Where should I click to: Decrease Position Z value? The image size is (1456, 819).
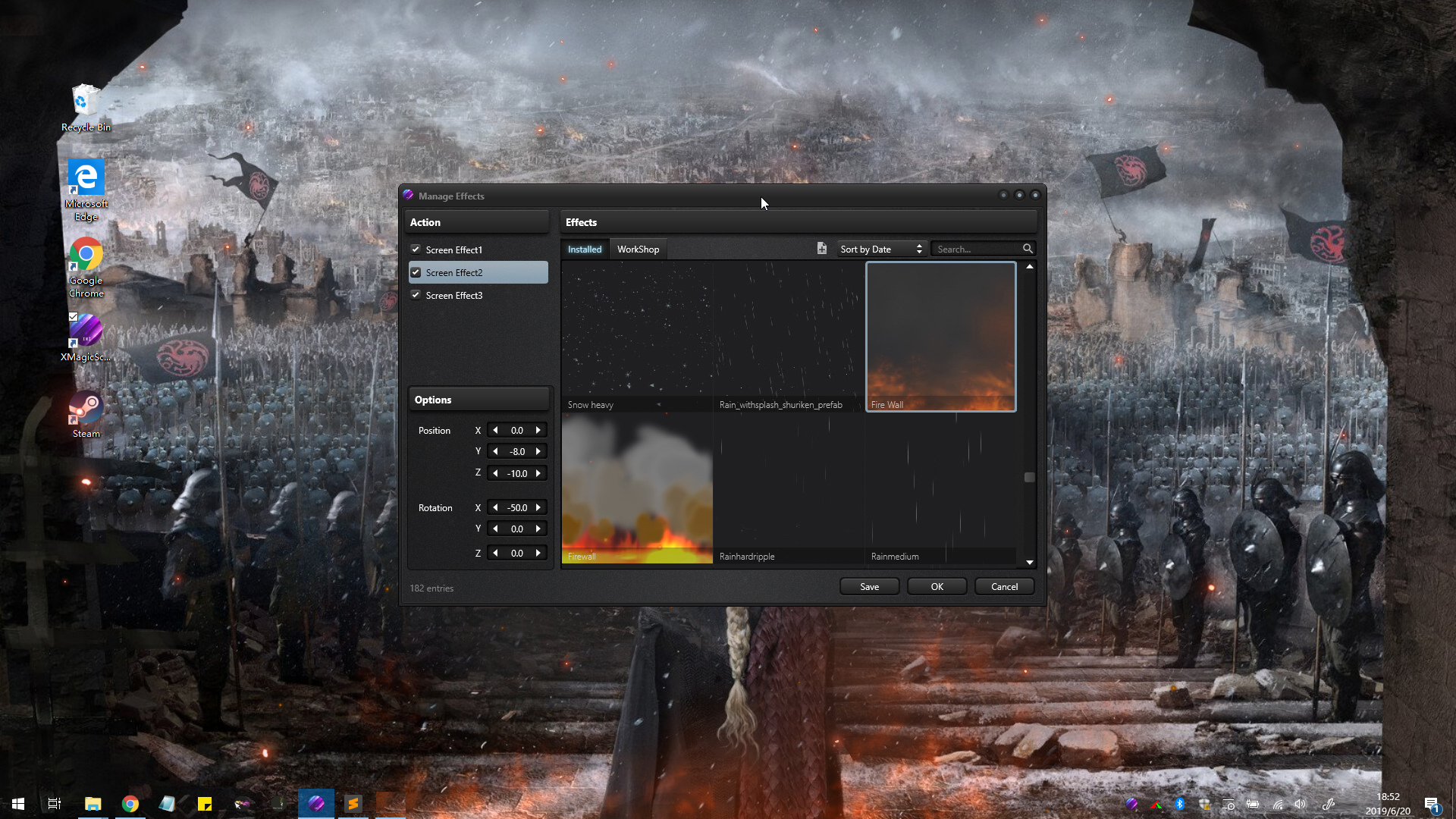[495, 473]
